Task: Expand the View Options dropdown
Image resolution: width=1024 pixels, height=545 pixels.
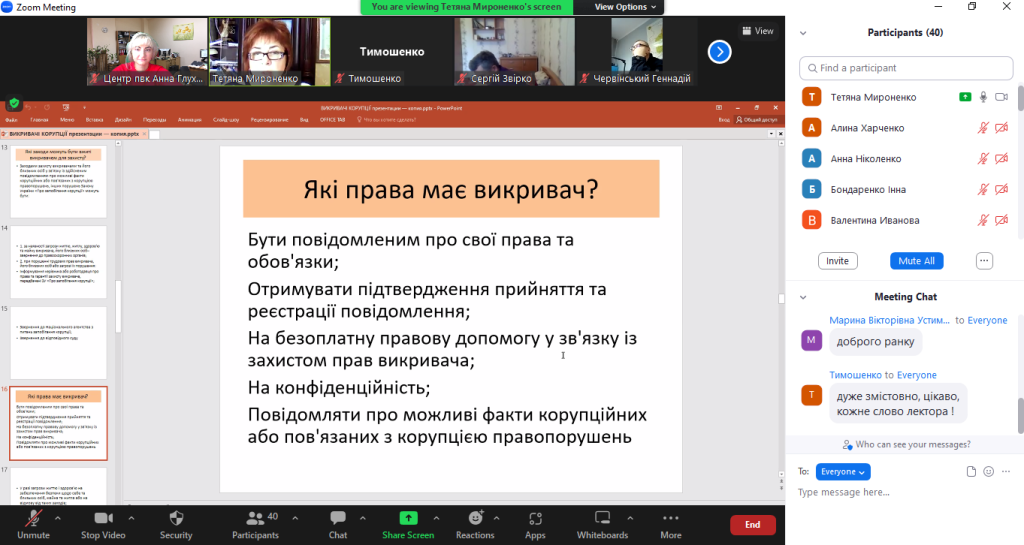Action: point(627,7)
